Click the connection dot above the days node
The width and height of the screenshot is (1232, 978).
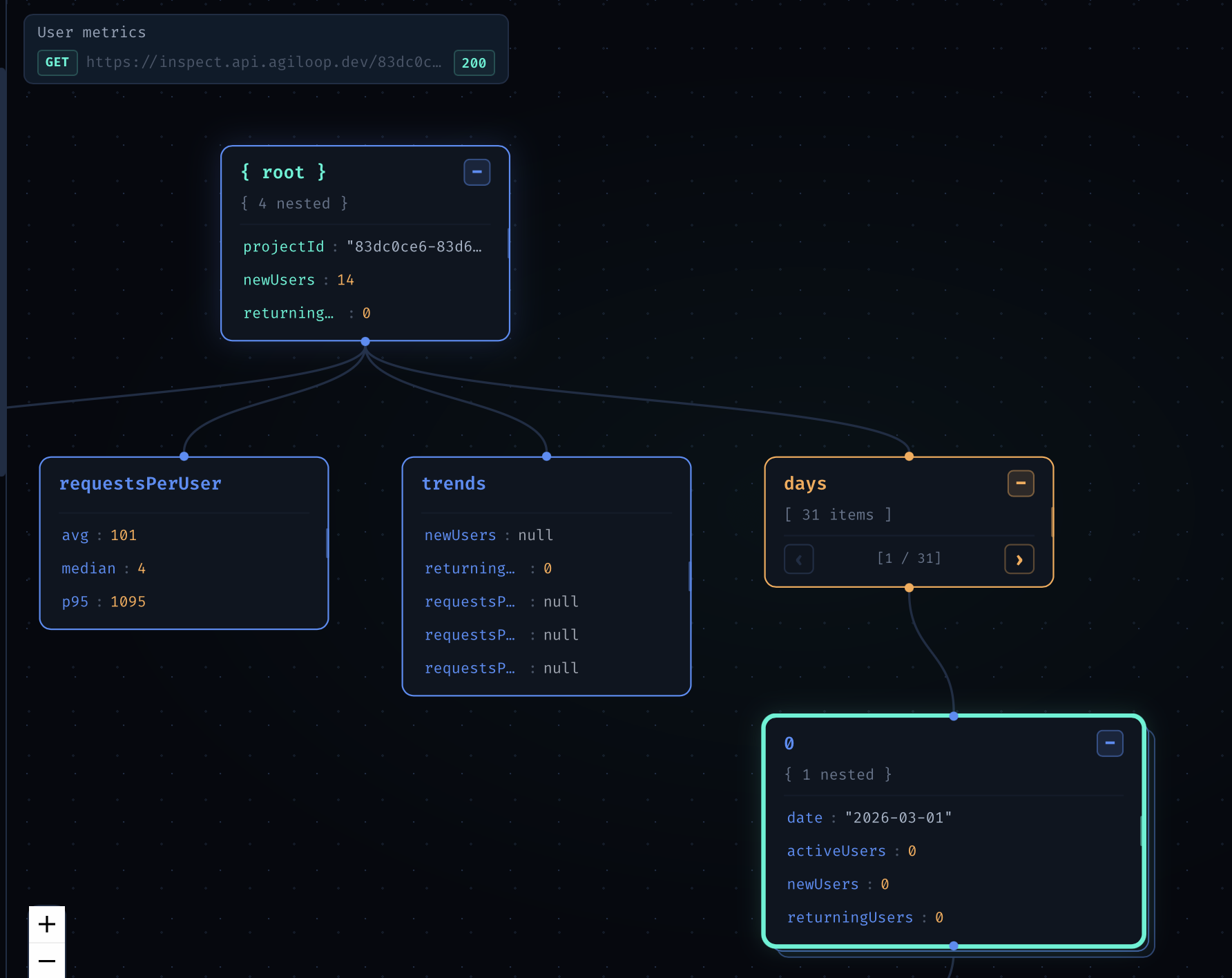point(909,456)
